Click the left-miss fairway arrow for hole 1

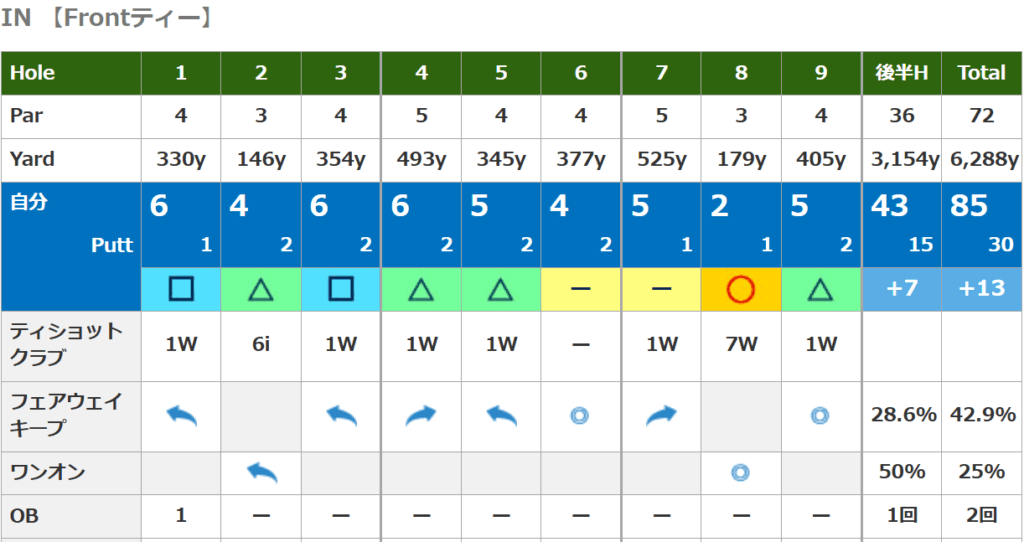click(181, 415)
